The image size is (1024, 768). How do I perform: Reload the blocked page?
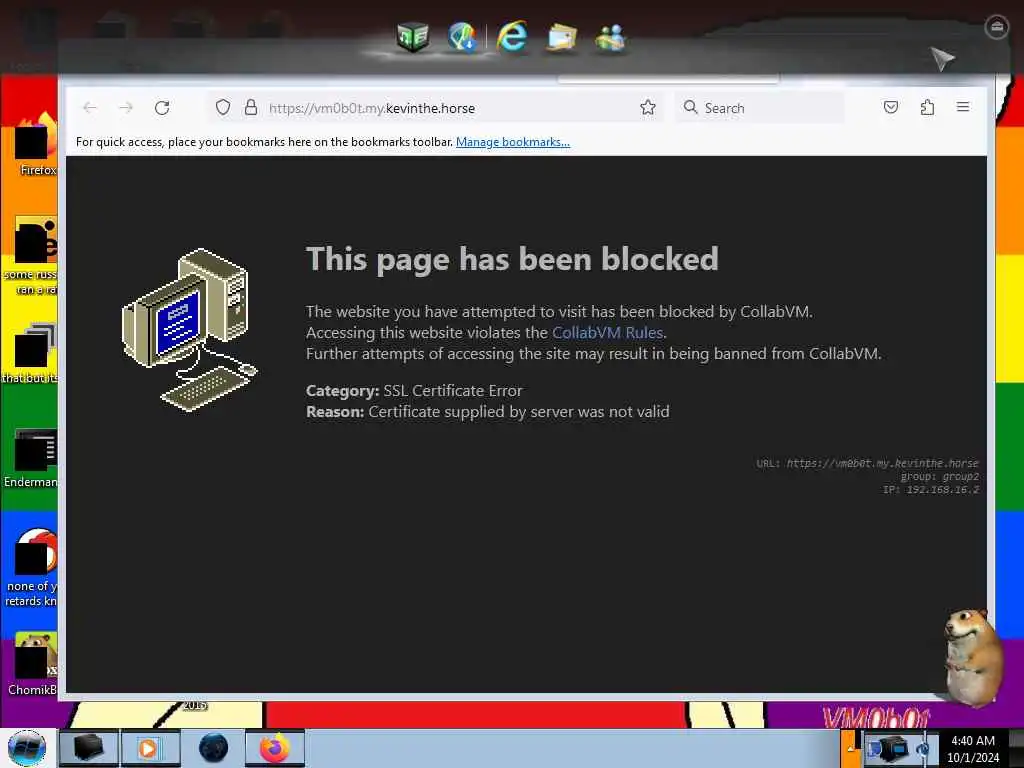pyautogui.click(x=162, y=108)
